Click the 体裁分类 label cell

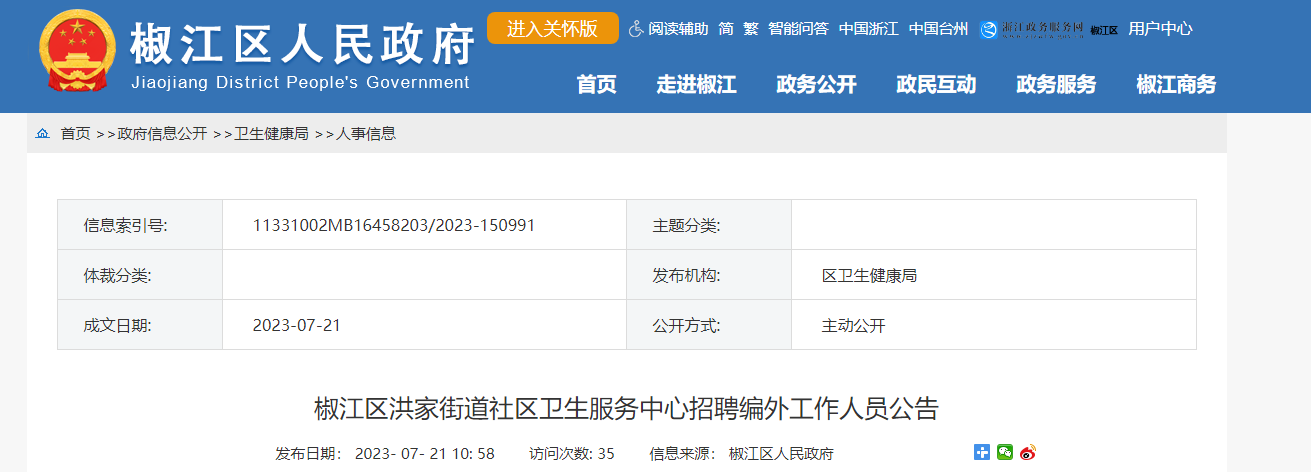point(140,275)
